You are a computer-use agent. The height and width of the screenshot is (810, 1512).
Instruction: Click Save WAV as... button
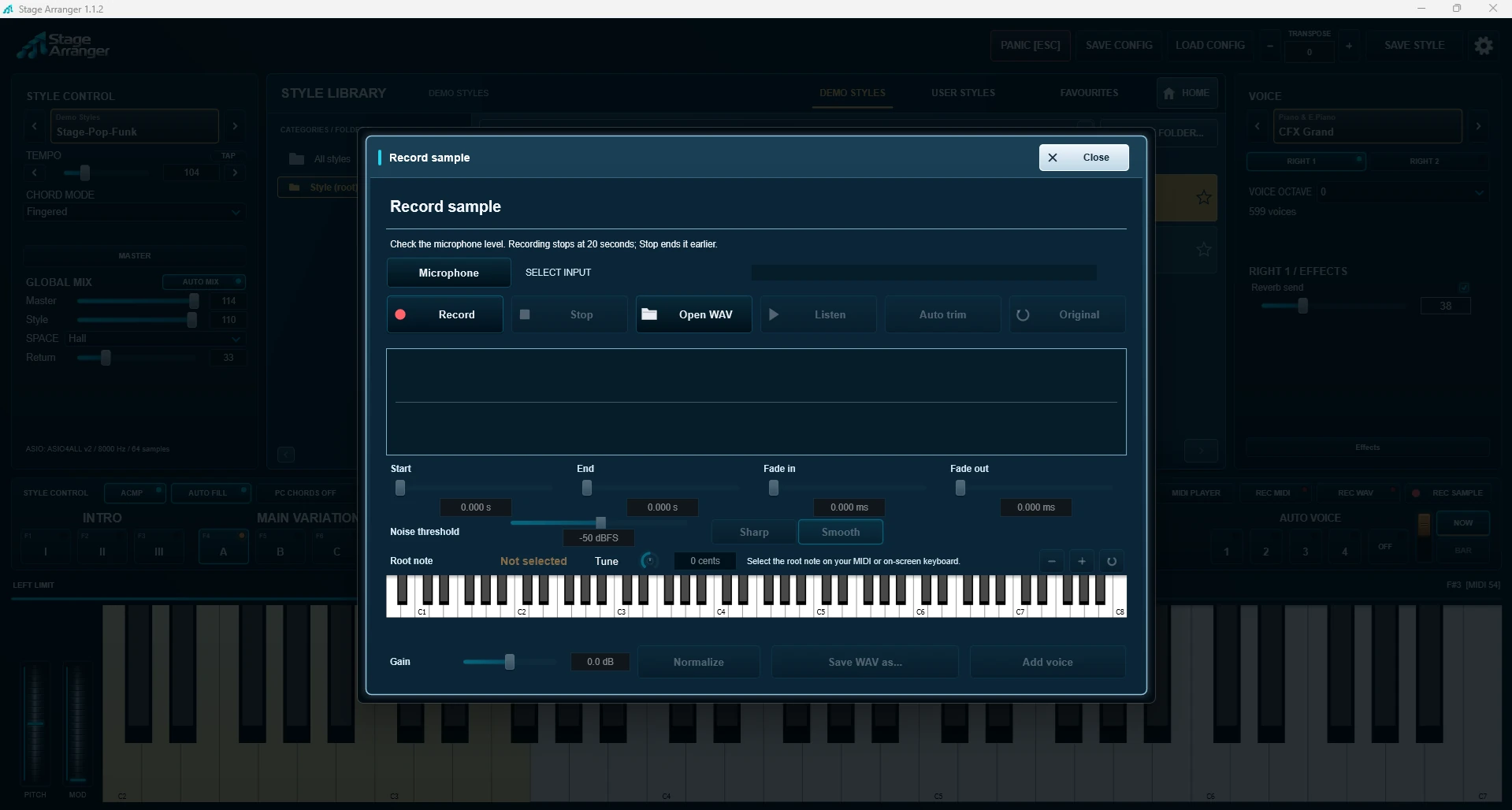coord(865,662)
